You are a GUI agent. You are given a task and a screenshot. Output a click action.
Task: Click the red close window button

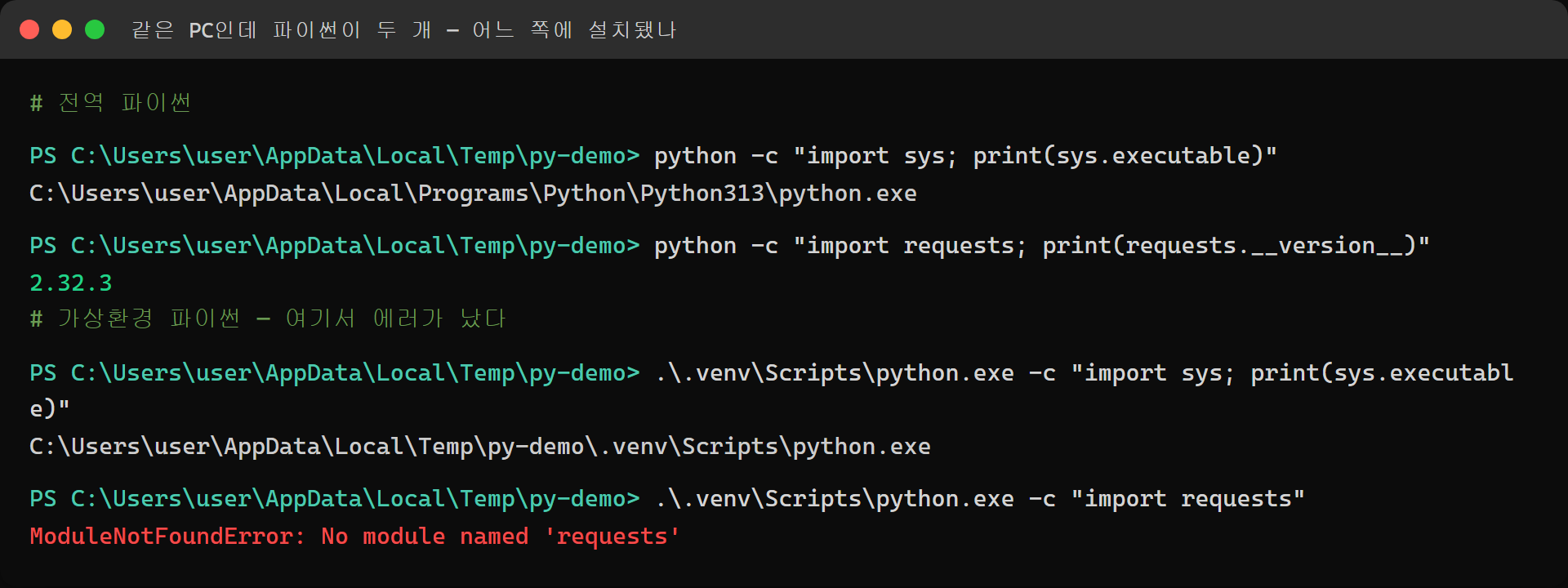tap(29, 30)
